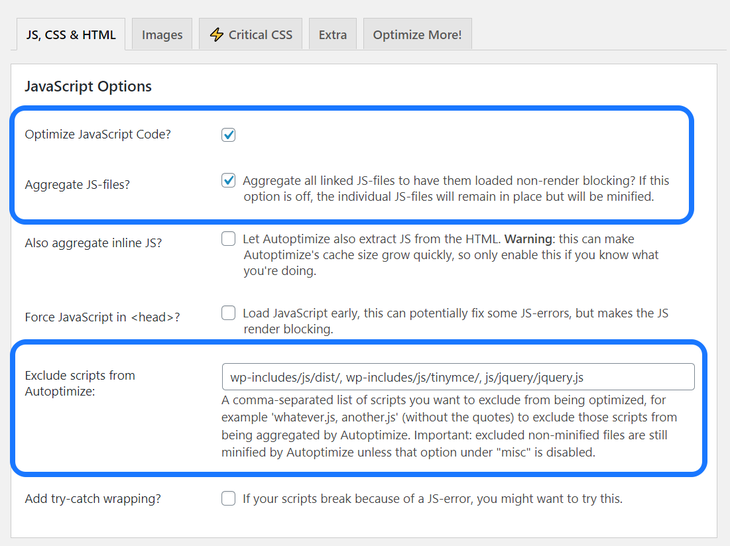Select the Optimize More! tab
This screenshot has height=546, width=730.
point(417,34)
